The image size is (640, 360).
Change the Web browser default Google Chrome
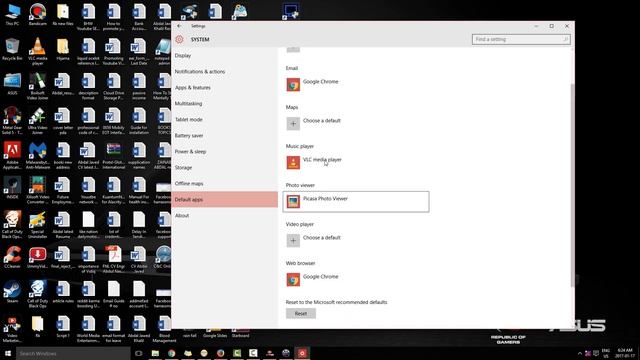pos(356,280)
